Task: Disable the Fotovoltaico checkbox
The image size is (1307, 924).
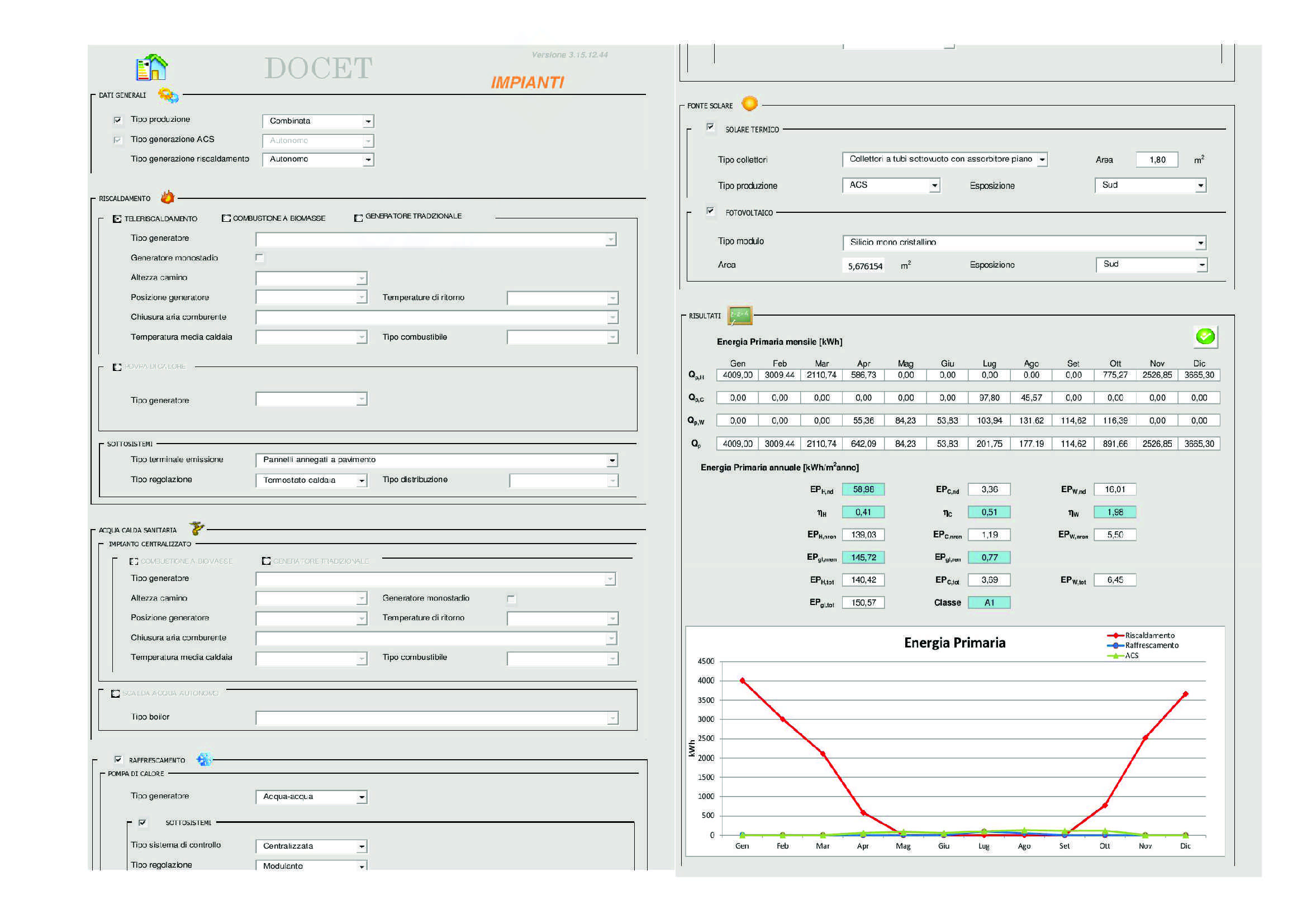Action: 710,211
